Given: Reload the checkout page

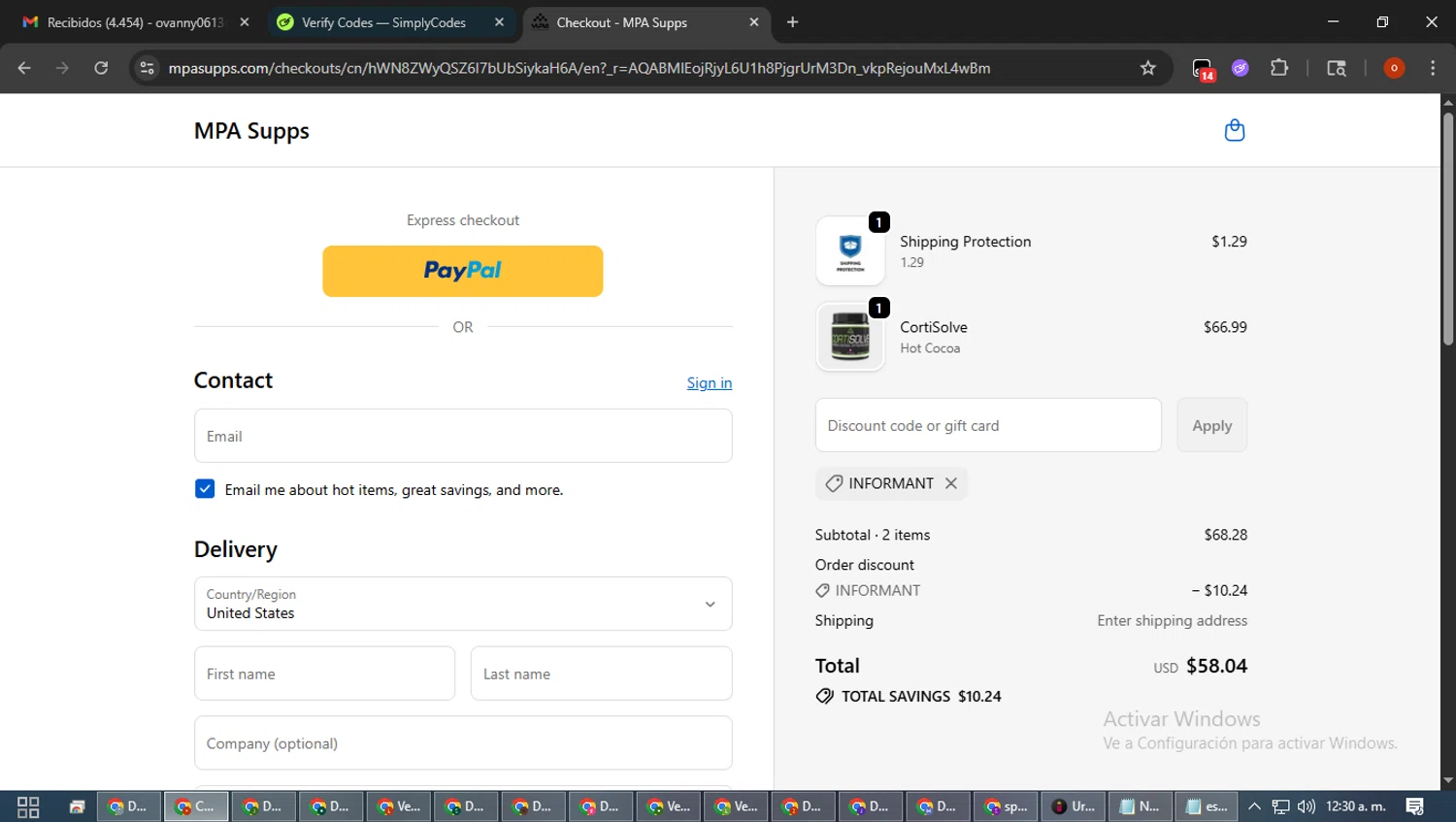Looking at the screenshot, I should point(101,68).
